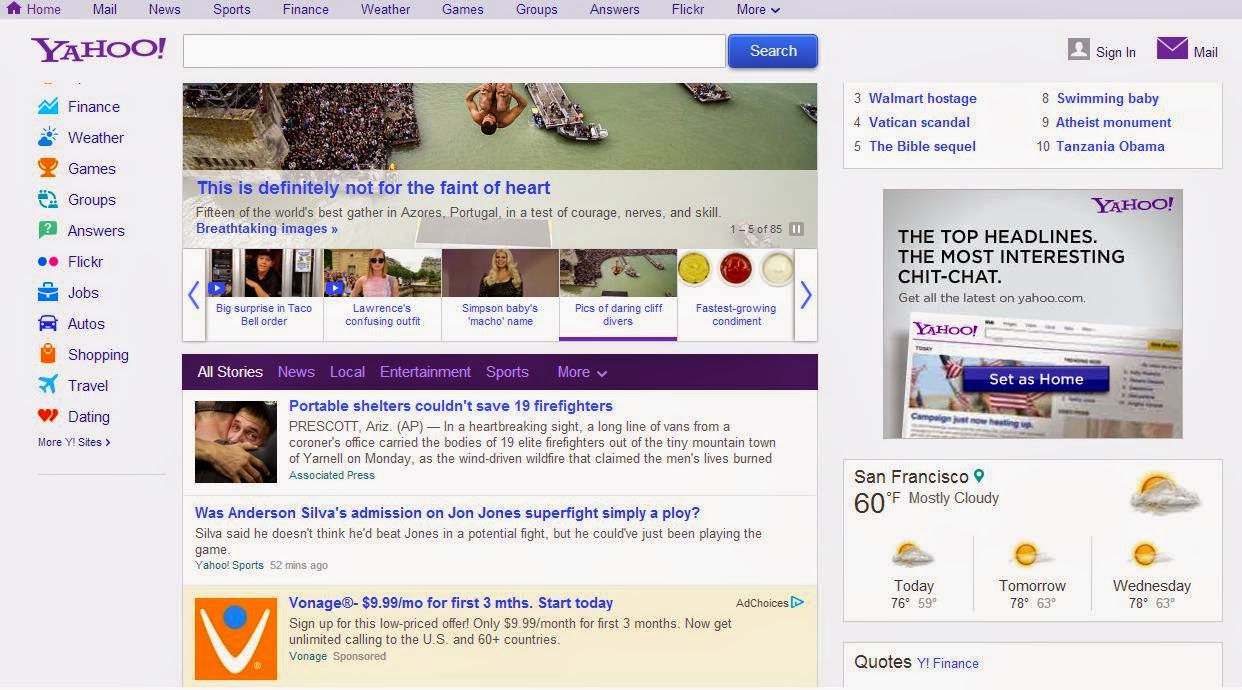Open the Vonage $9.99/mo sponsored link
Screen dimensions: 1242x690
pyautogui.click(x=451, y=603)
